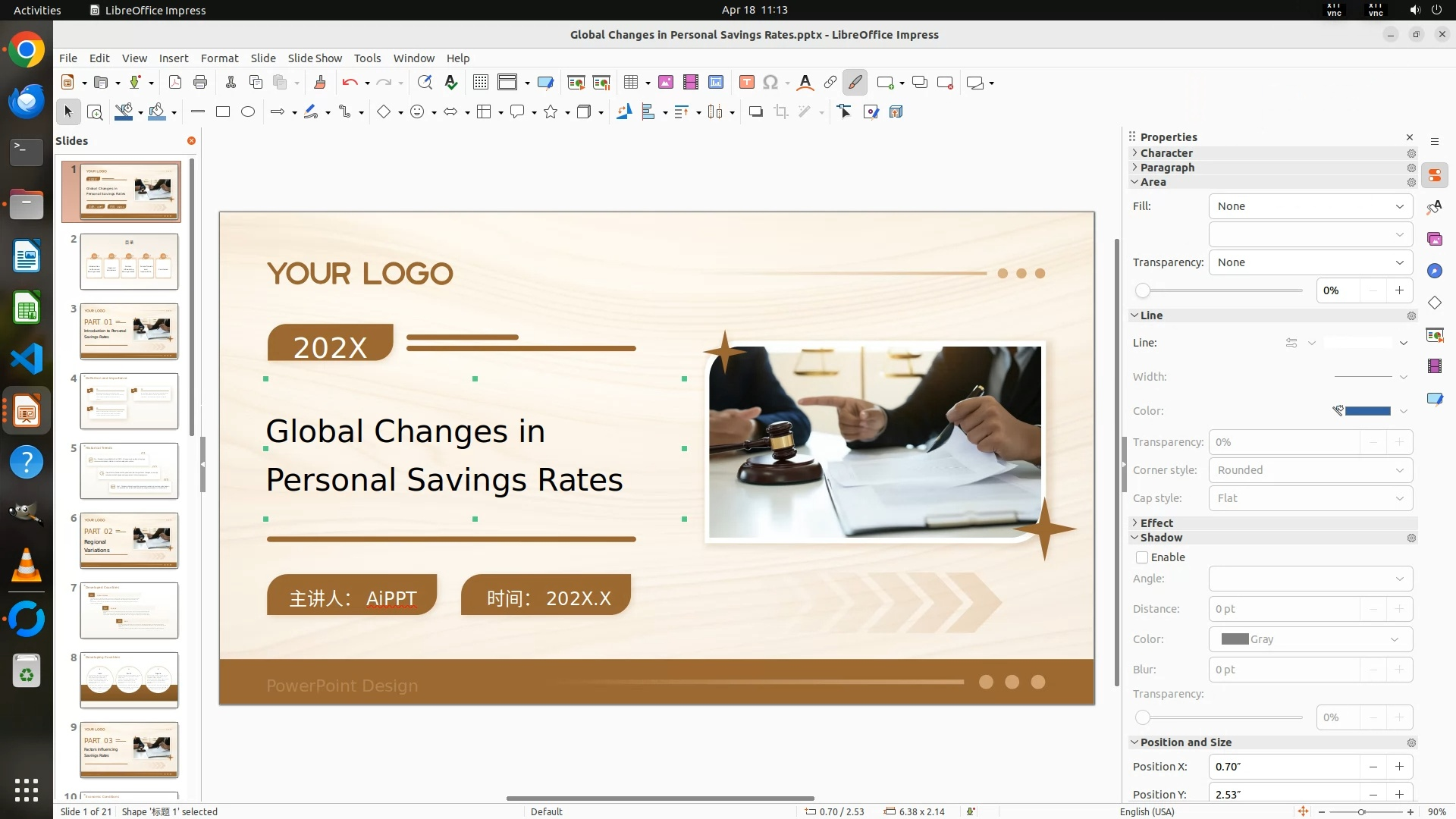
Task: Open the Slide Show menu
Action: point(315,58)
